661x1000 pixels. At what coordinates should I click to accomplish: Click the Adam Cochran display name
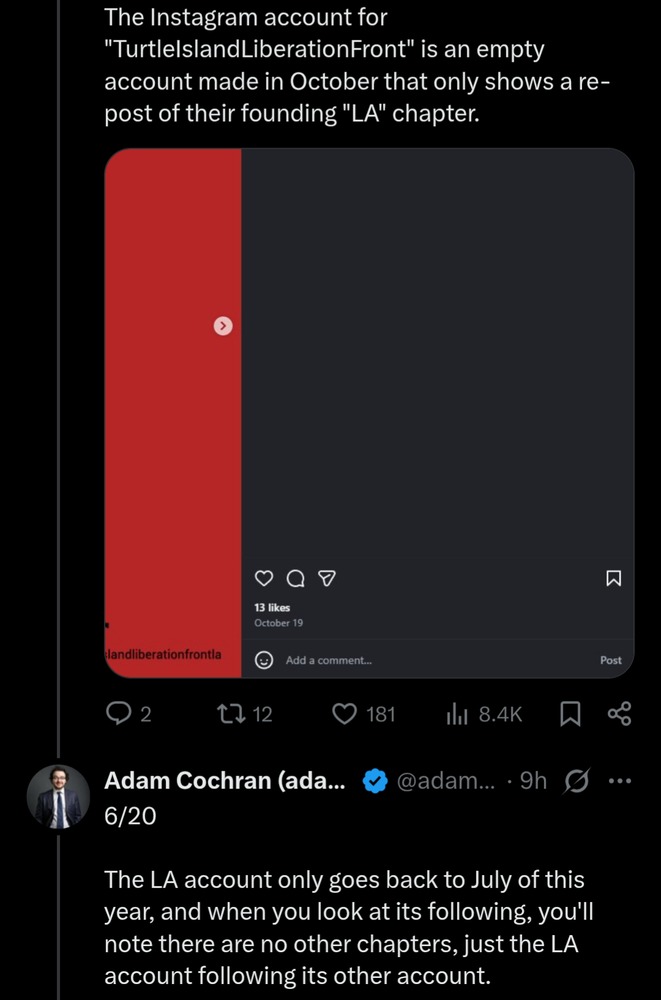[225, 781]
